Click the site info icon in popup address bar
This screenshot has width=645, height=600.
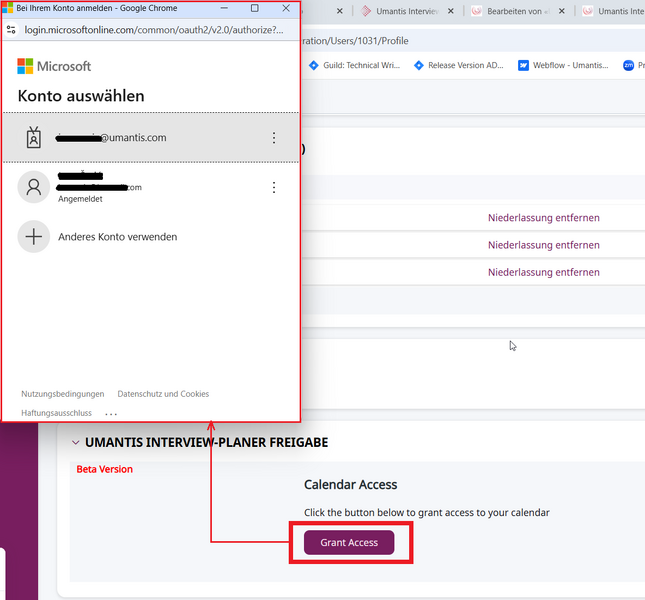[x=11, y=30]
